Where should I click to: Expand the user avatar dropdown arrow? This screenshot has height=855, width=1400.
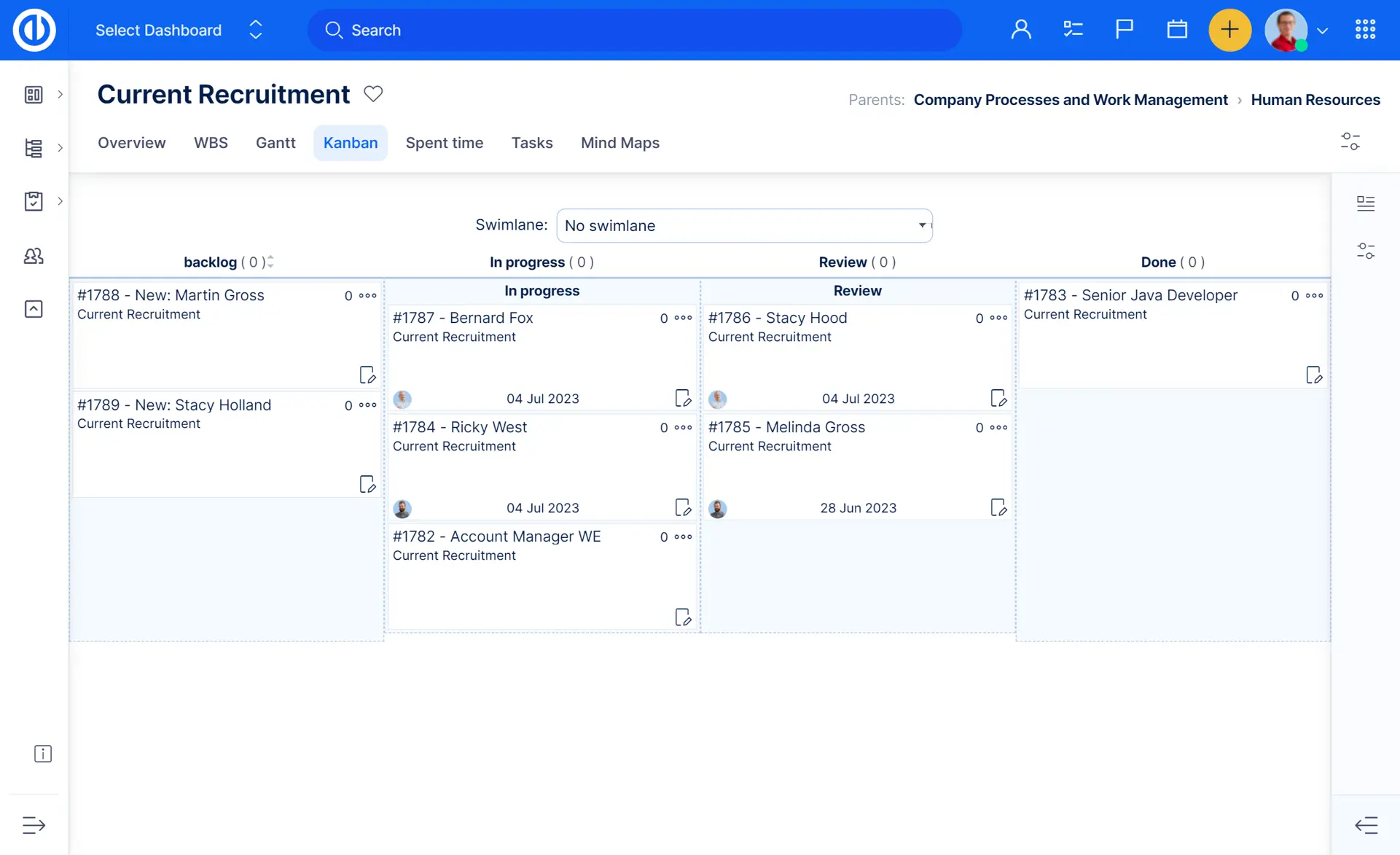[x=1323, y=31]
